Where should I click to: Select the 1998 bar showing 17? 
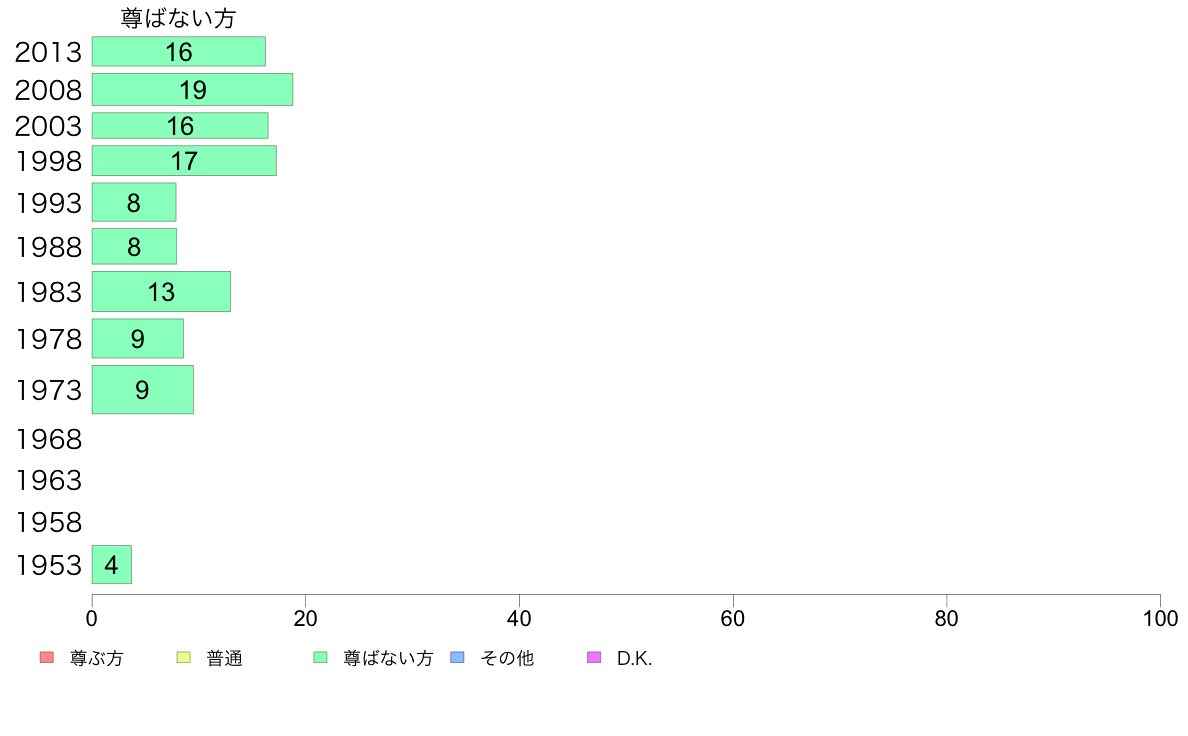(184, 161)
